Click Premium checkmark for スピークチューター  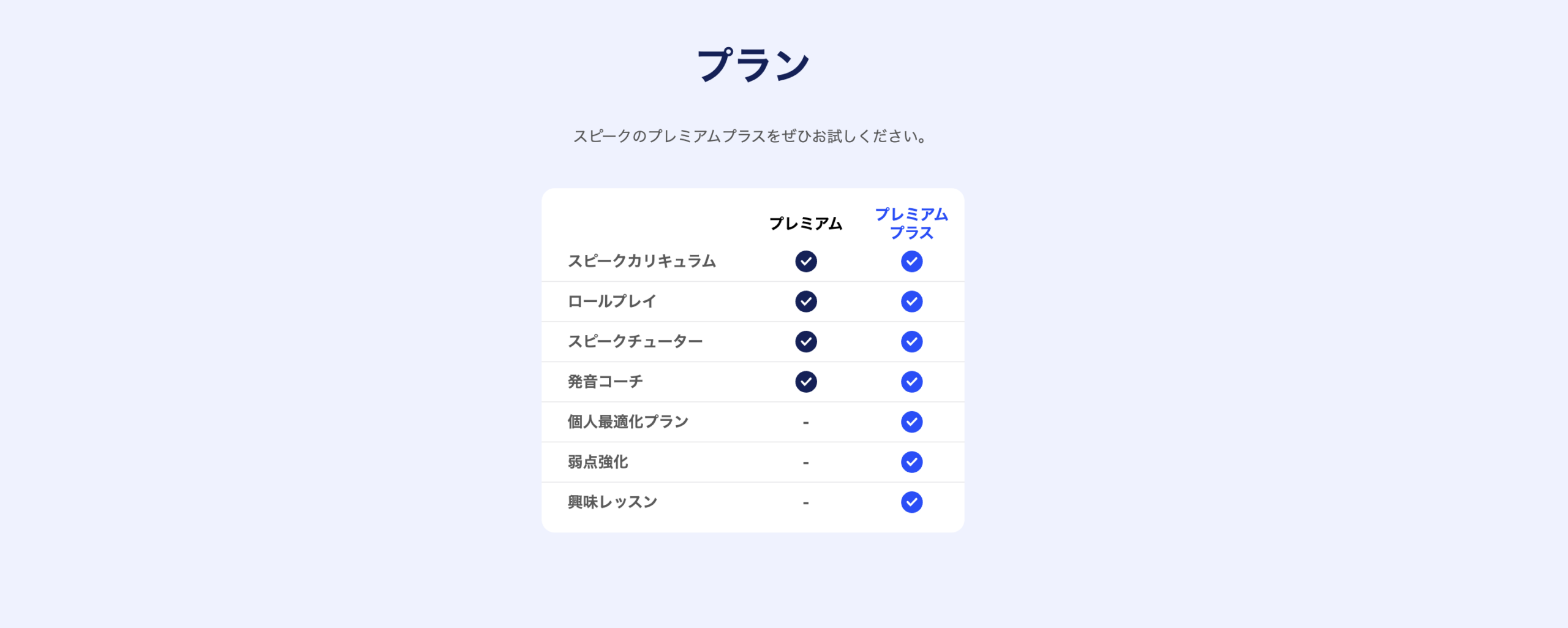tap(805, 342)
